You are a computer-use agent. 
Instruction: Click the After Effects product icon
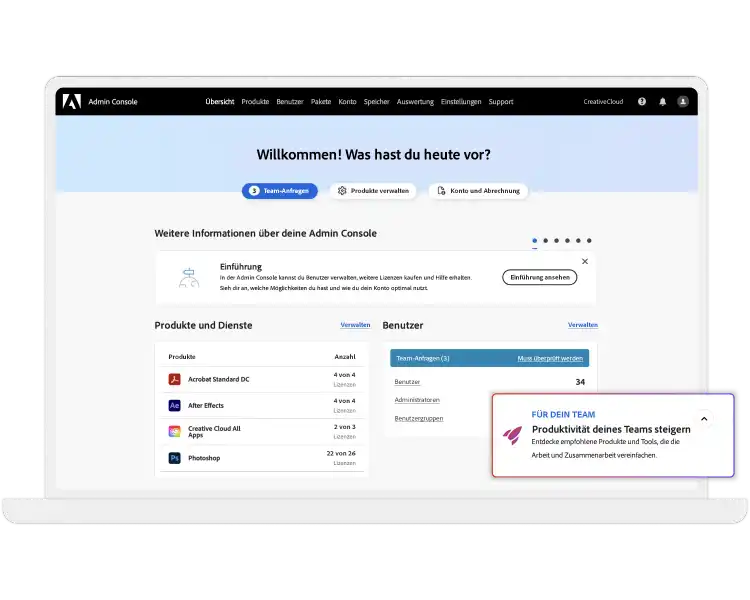175,406
